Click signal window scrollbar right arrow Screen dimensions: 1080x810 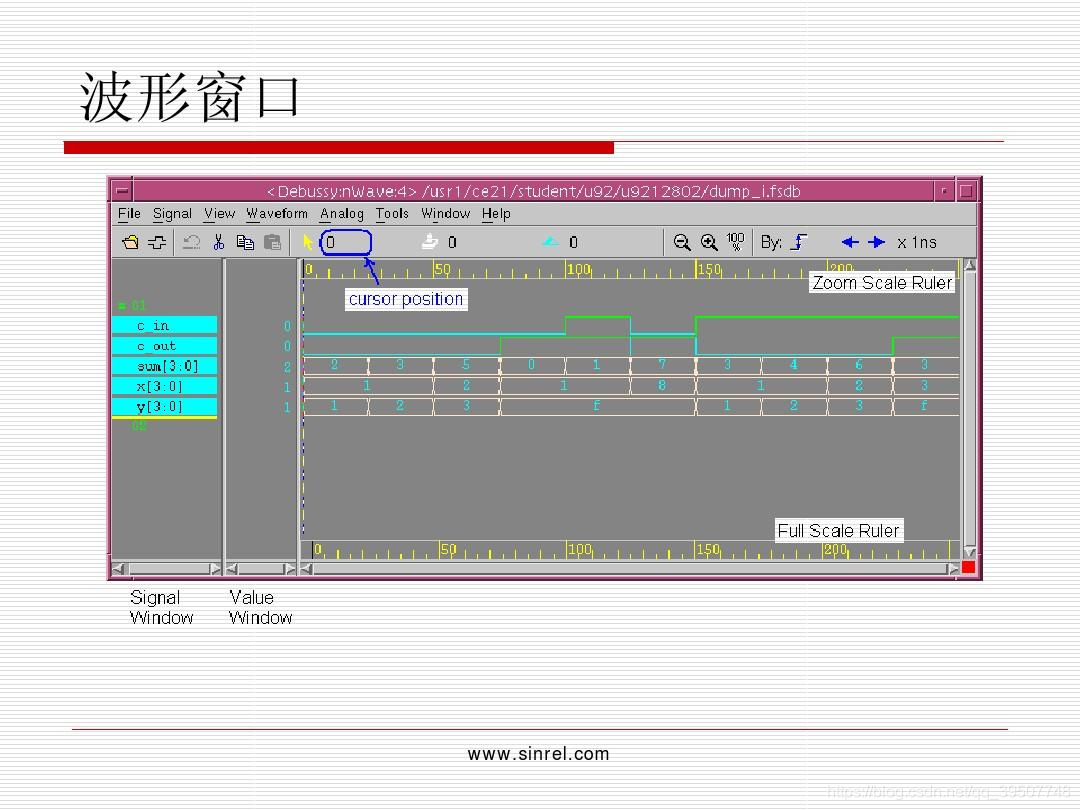pyautogui.click(x=215, y=569)
